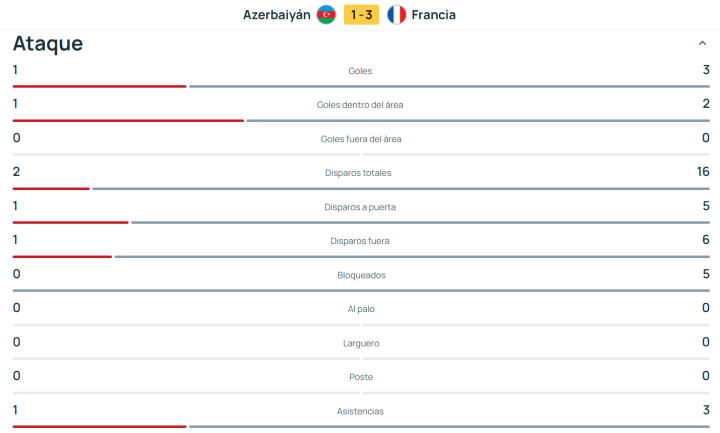
Task: Click the France flag icon
Action: coord(397,15)
